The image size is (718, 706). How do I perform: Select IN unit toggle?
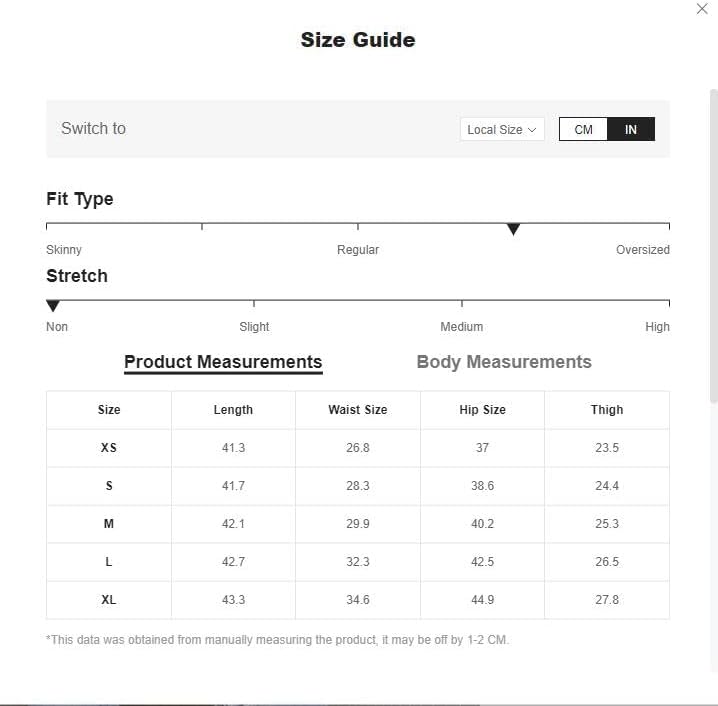coord(631,130)
